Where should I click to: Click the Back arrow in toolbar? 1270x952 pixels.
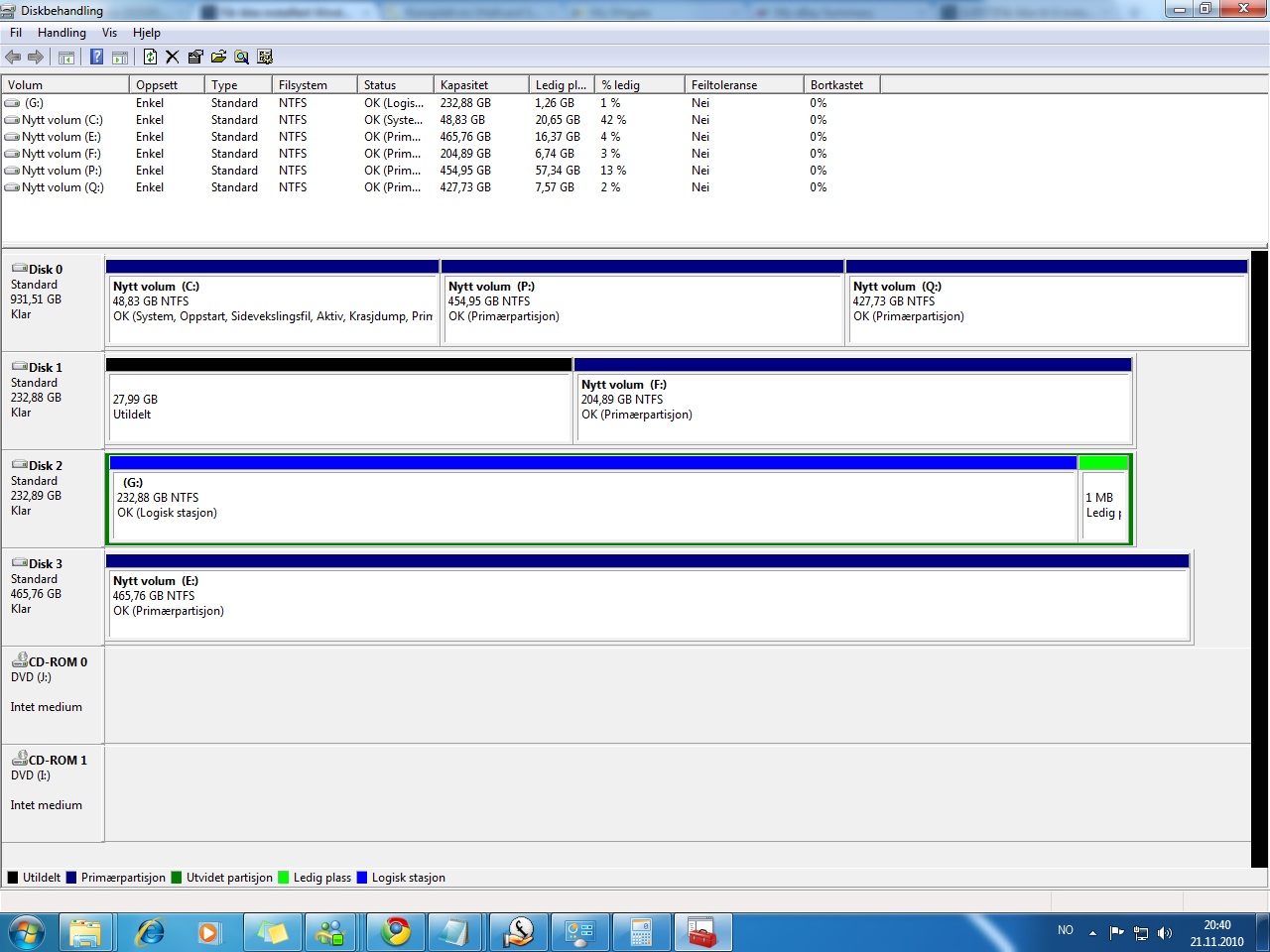[x=13, y=58]
